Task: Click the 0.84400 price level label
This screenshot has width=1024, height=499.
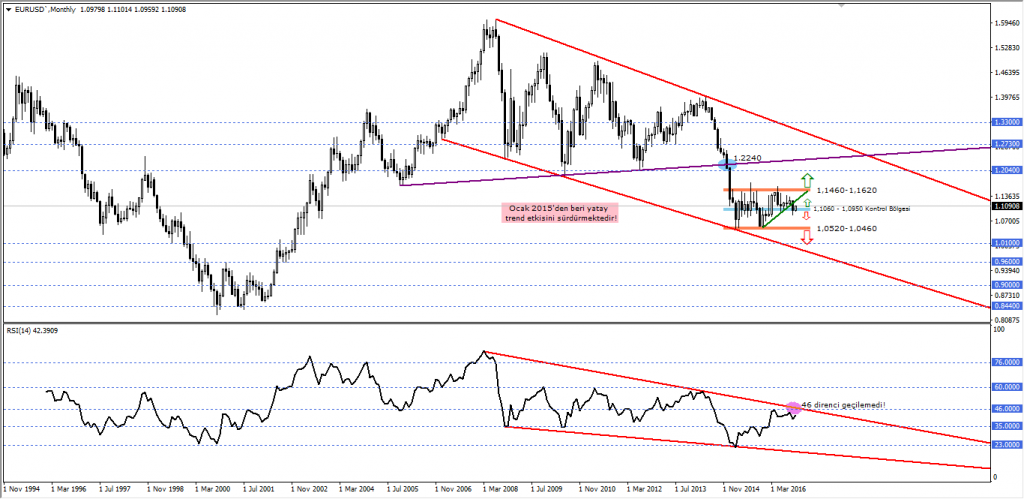Action: 1006,306
